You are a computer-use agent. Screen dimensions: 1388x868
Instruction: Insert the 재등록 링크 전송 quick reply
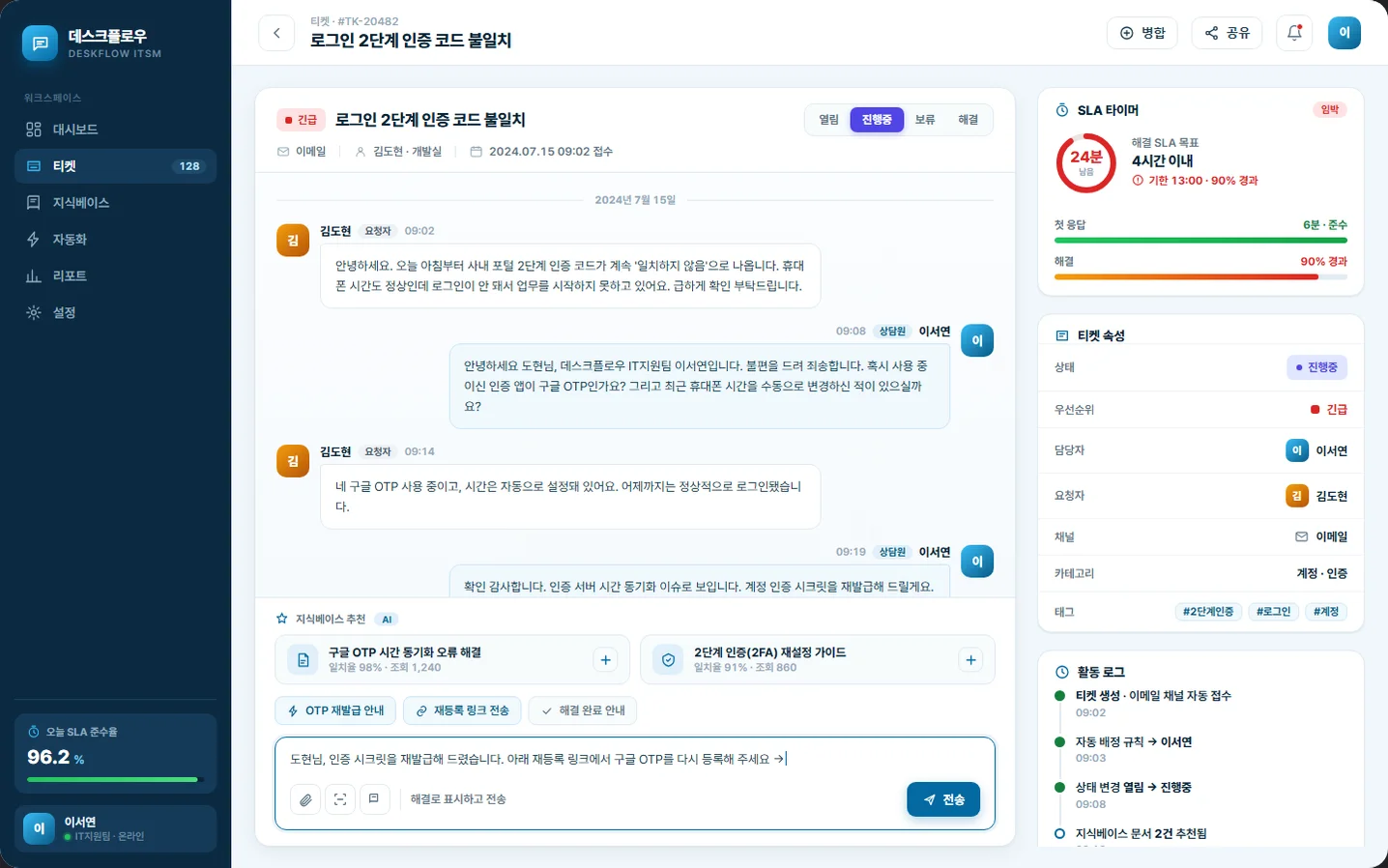[462, 710]
